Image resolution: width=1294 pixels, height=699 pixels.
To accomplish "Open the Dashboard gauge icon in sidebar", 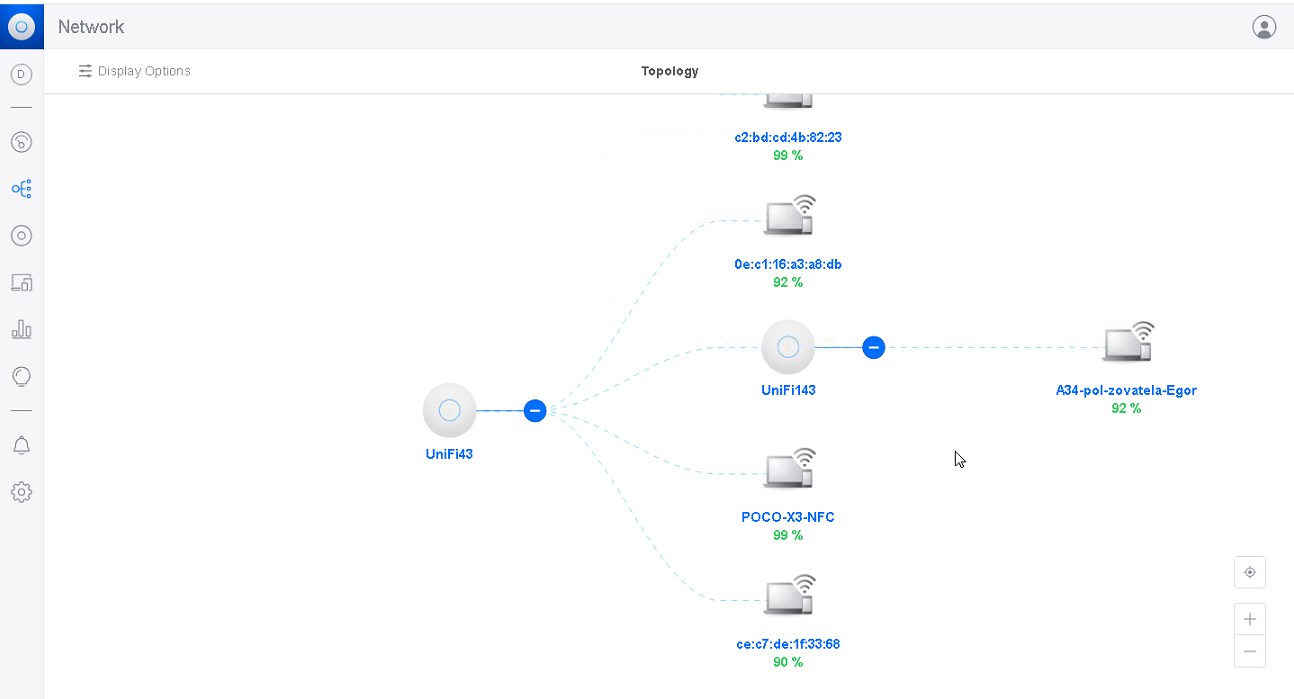I will pos(21,142).
